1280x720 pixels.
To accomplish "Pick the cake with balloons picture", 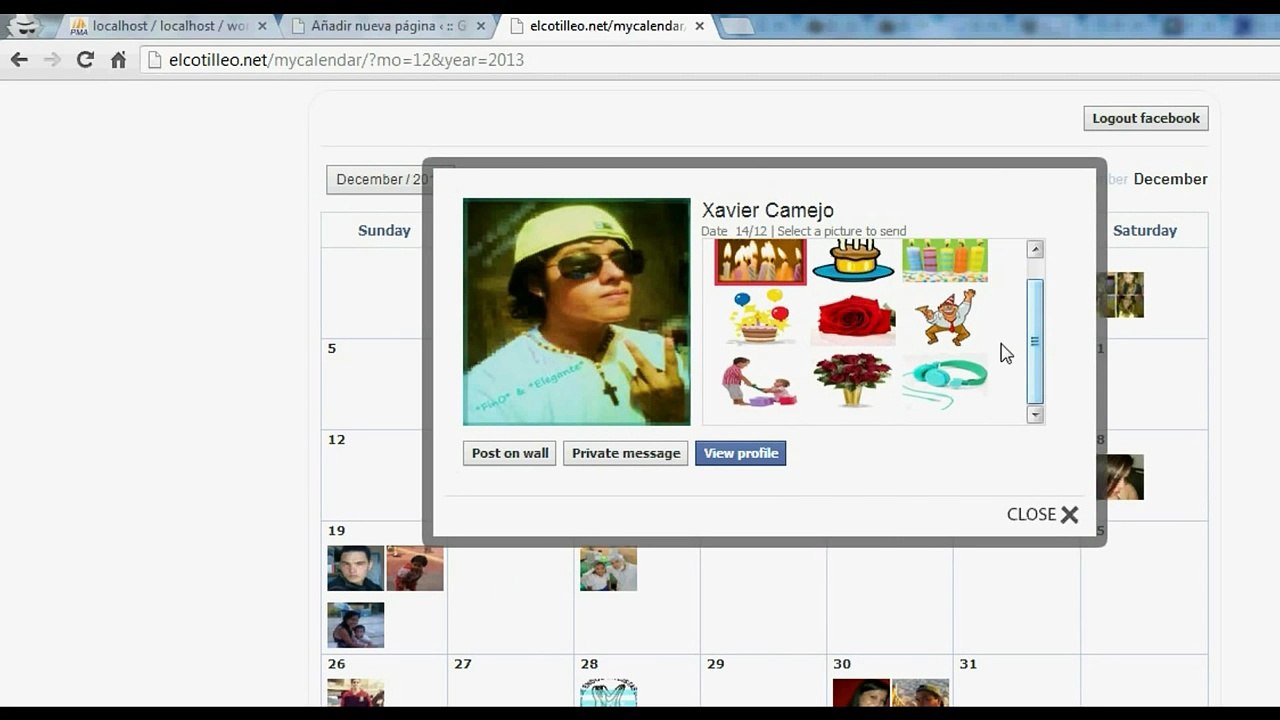I will coord(760,318).
